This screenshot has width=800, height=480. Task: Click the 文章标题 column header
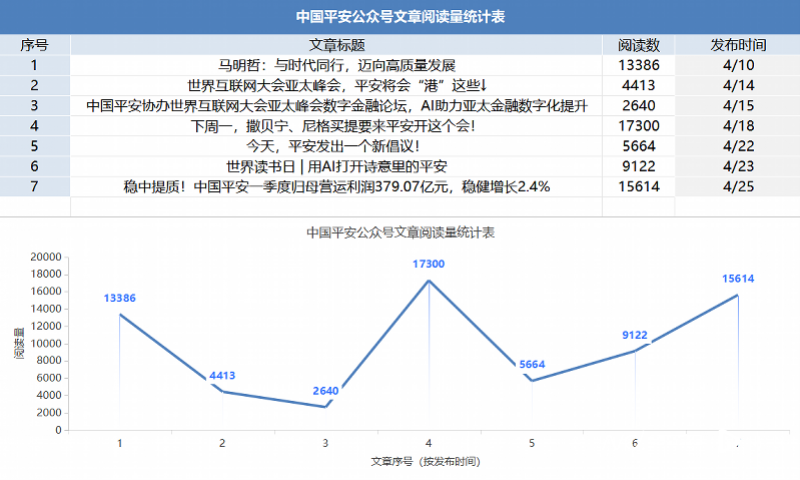click(x=337, y=45)
